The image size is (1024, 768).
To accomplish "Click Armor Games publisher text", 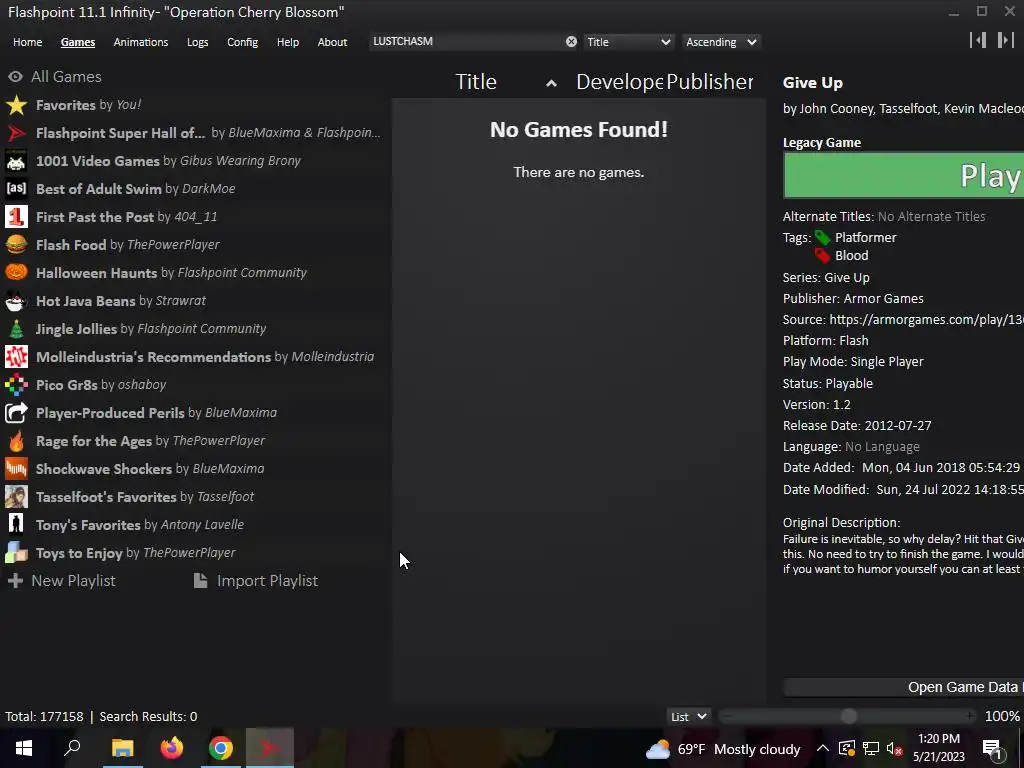I will tap(884, 299).
